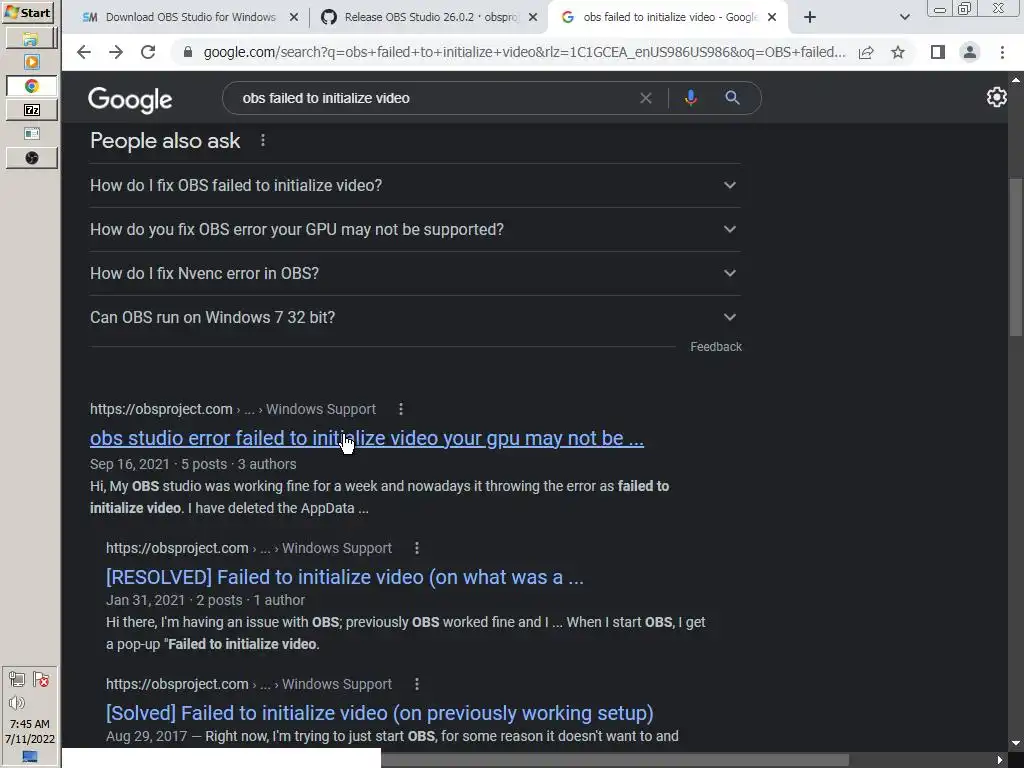Open the OBS Studio taskbar button
Viewport: 1024px width, 768px height.
31,158
